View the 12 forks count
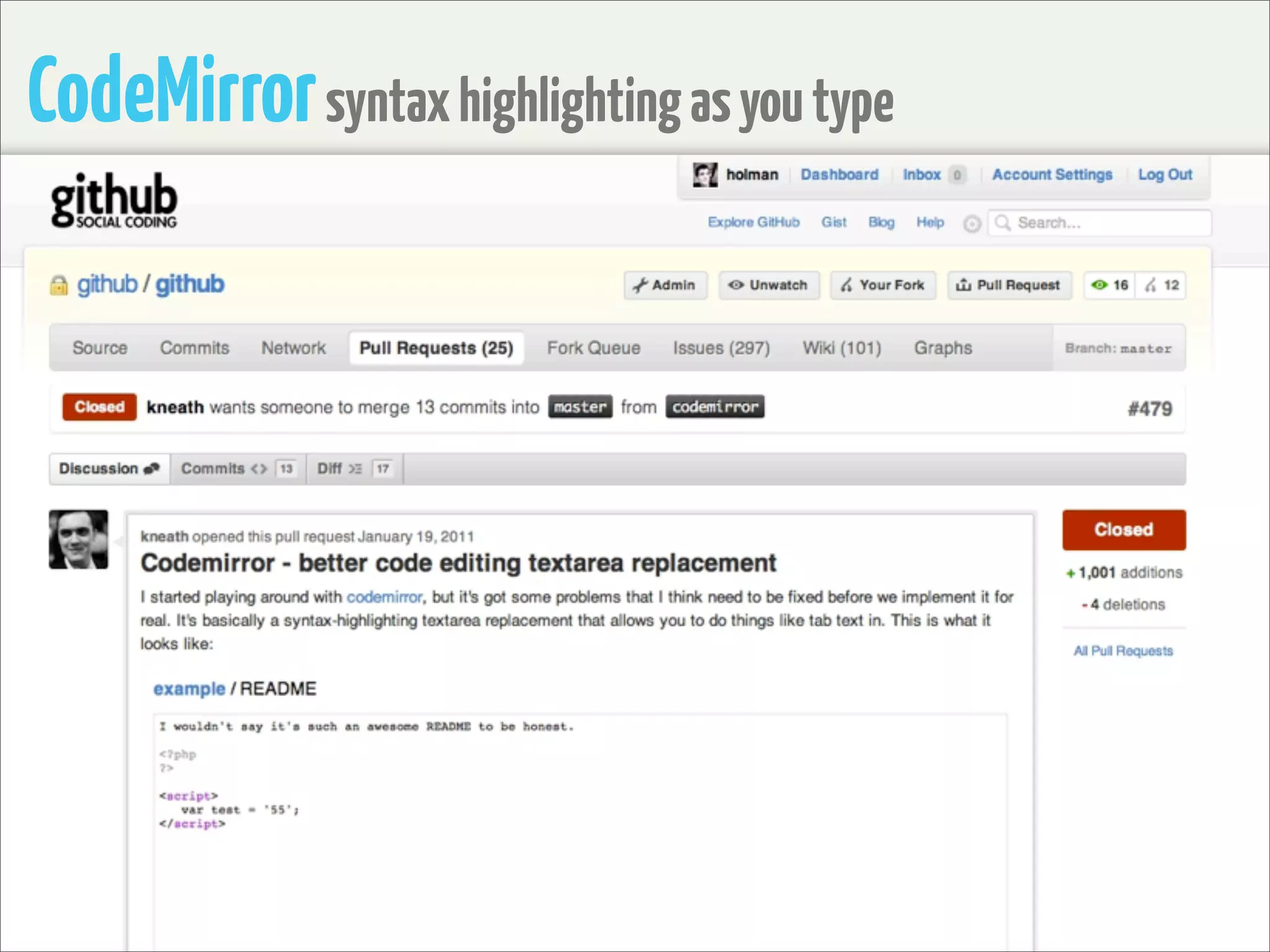This screenshot has width=1270, height=952. [1161, 286]
